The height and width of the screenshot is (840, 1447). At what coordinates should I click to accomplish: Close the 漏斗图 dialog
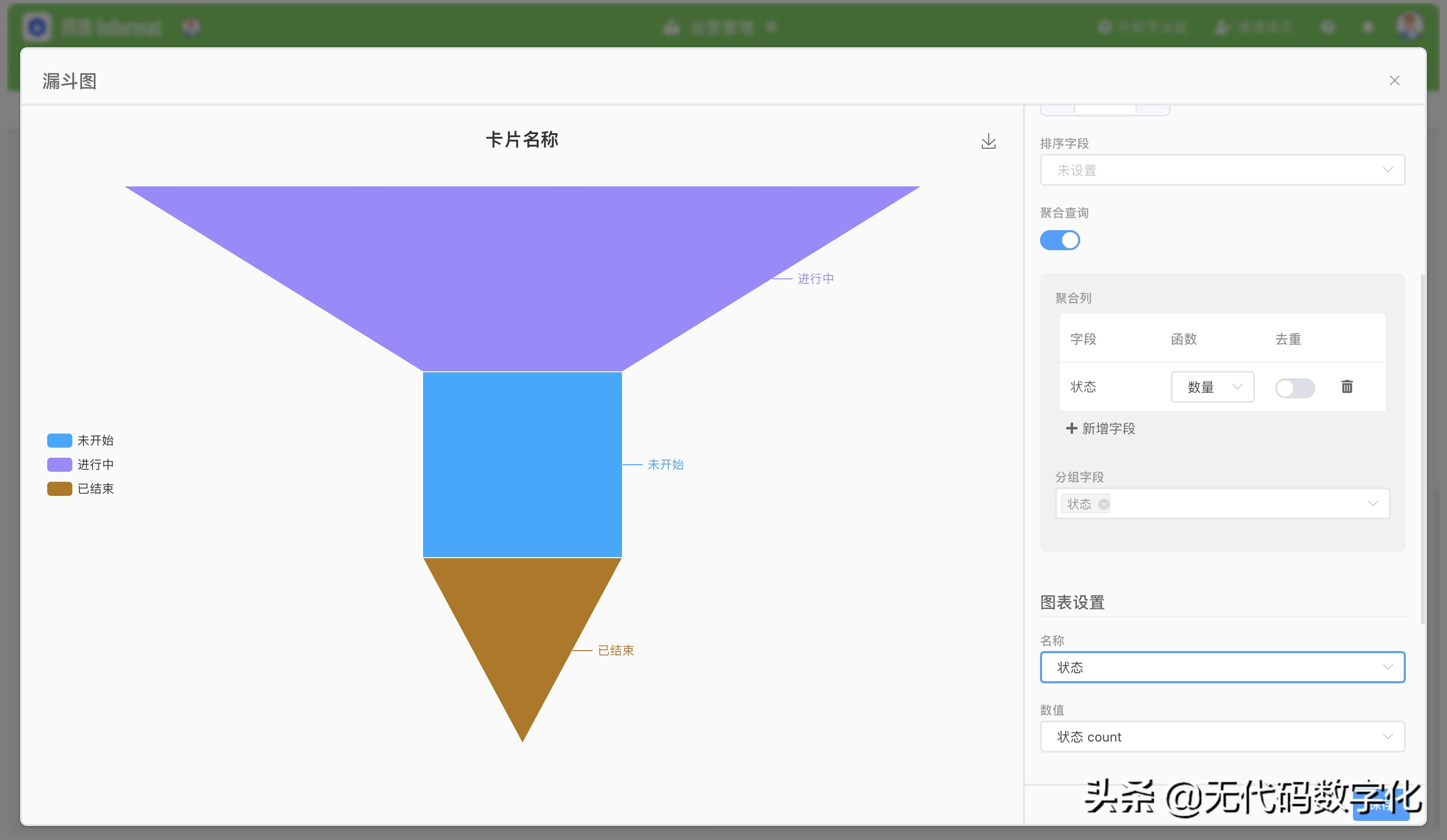pyautogui.click(x=1395, y=80)
